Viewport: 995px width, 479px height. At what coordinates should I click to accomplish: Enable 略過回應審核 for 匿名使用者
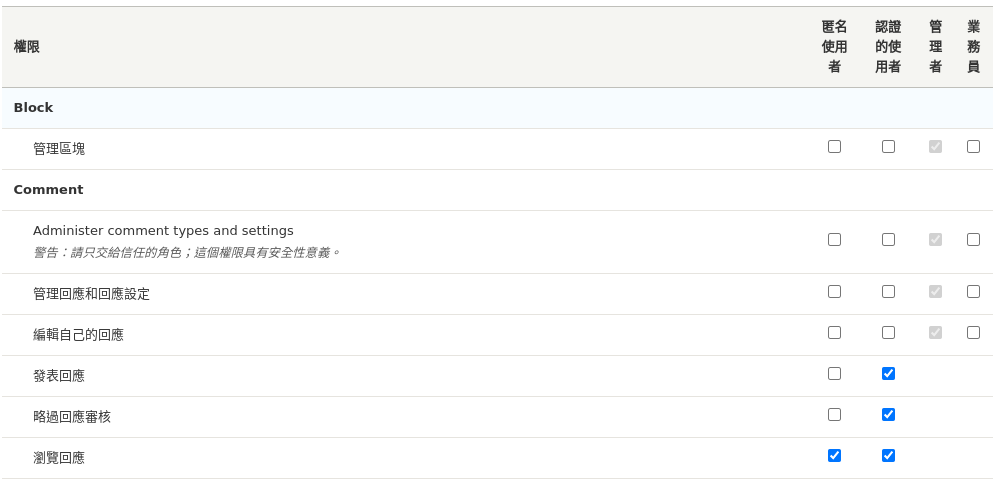pos(834,414)
